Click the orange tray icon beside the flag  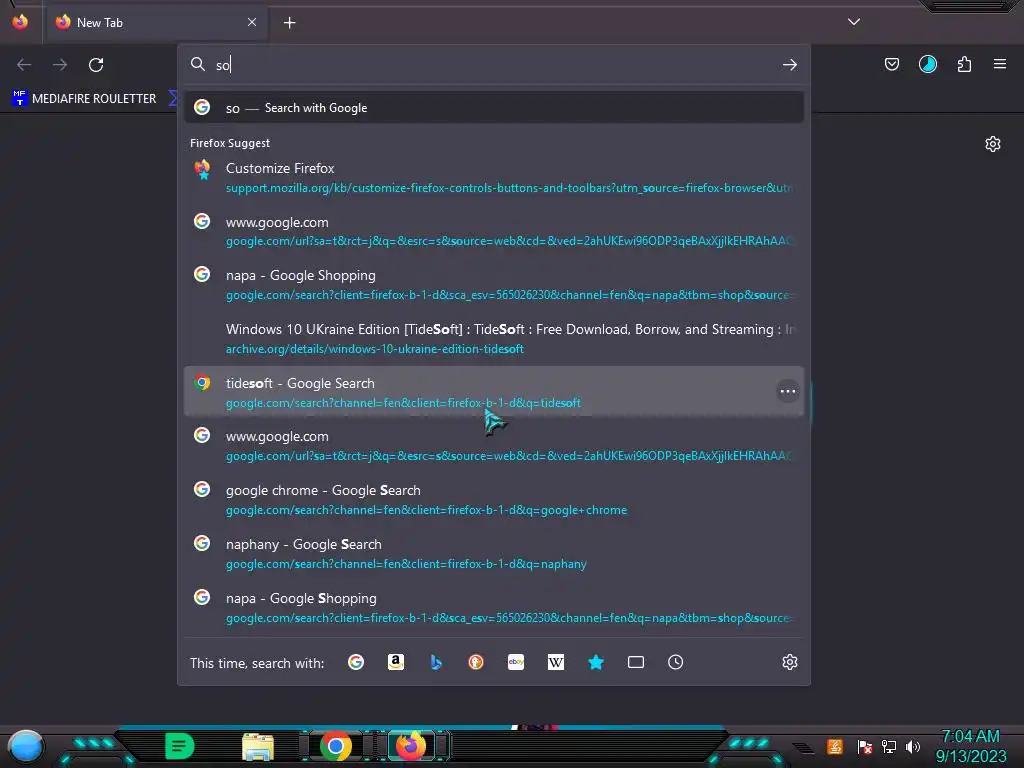click(x=834, y=746)
